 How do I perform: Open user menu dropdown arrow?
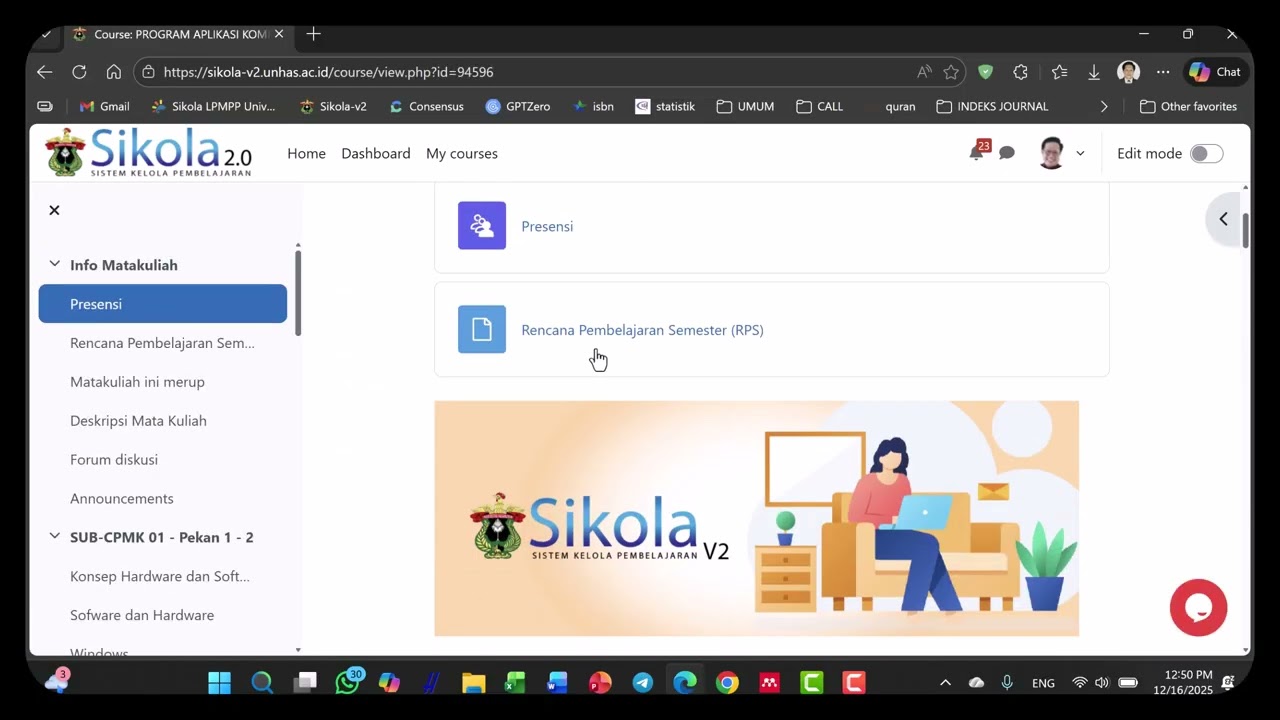(1080, 153)
